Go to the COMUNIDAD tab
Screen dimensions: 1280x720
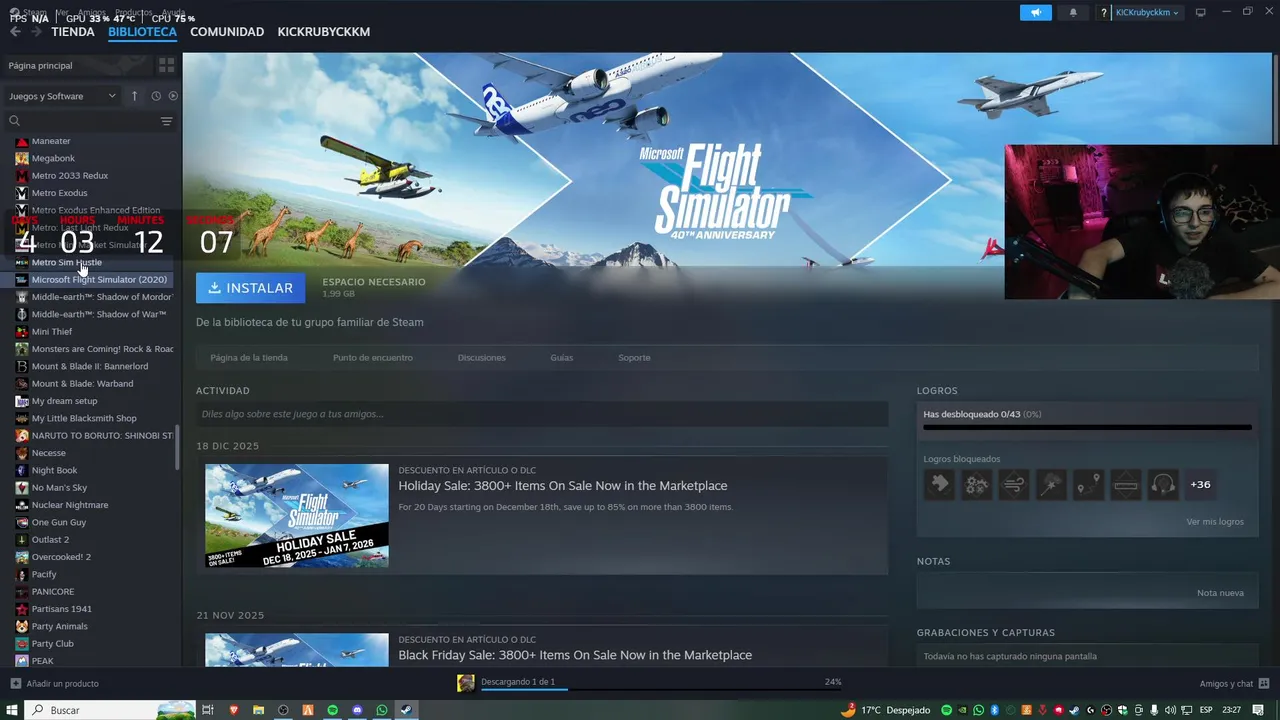[227, 32]
